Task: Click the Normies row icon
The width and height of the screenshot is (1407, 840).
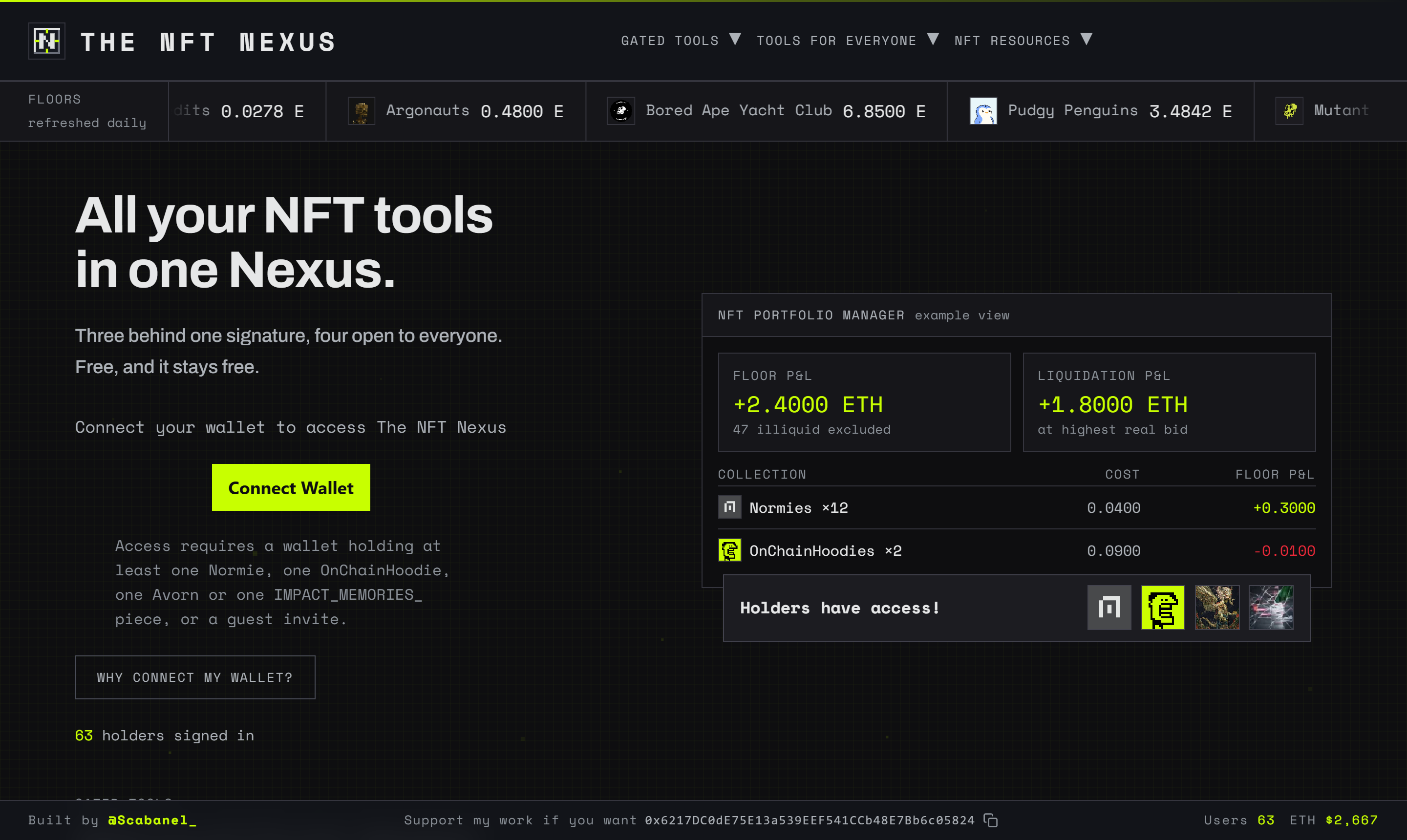Action: click(x=729, y=506)
